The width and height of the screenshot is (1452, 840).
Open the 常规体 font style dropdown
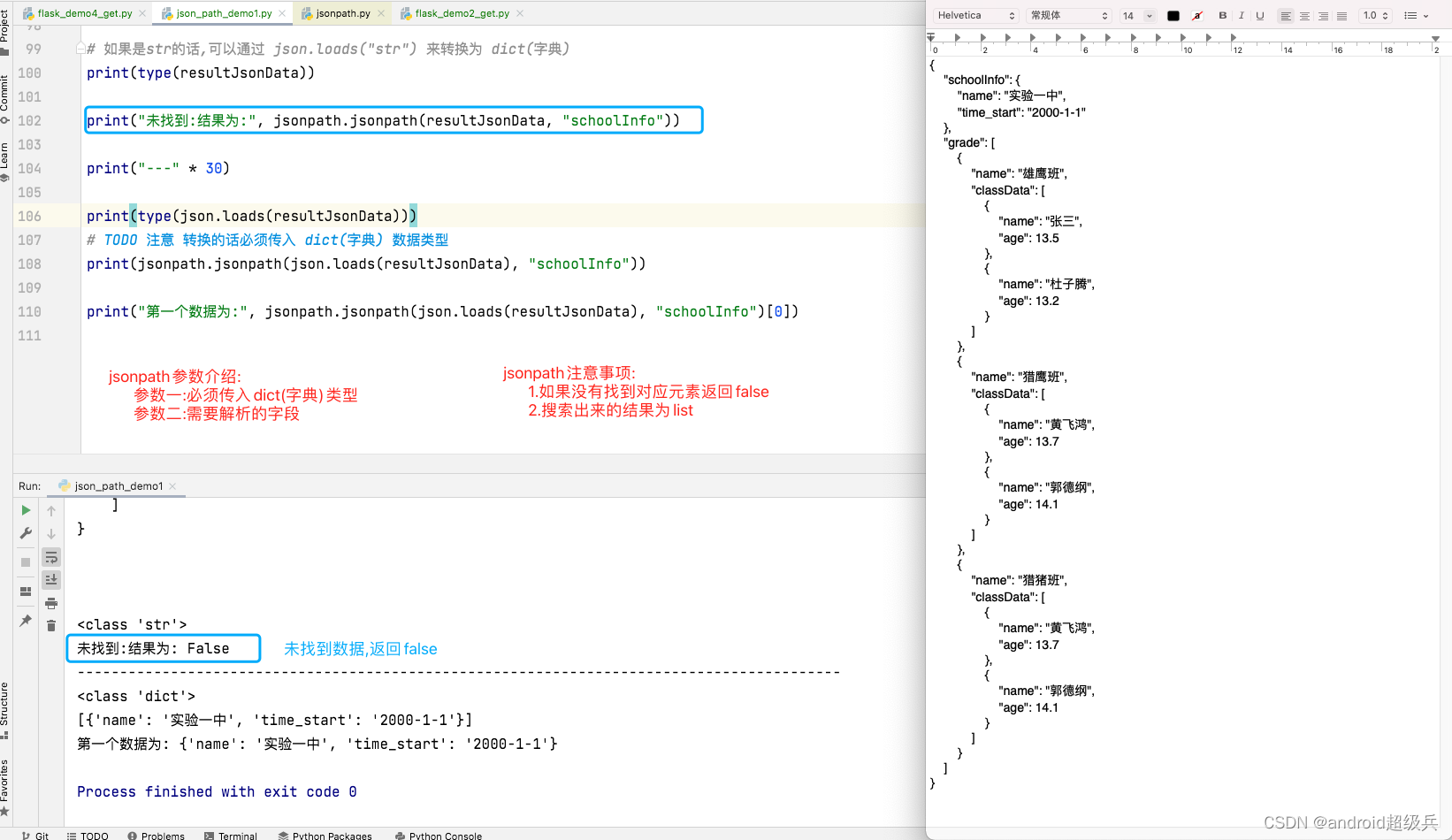coord(1069,16)
